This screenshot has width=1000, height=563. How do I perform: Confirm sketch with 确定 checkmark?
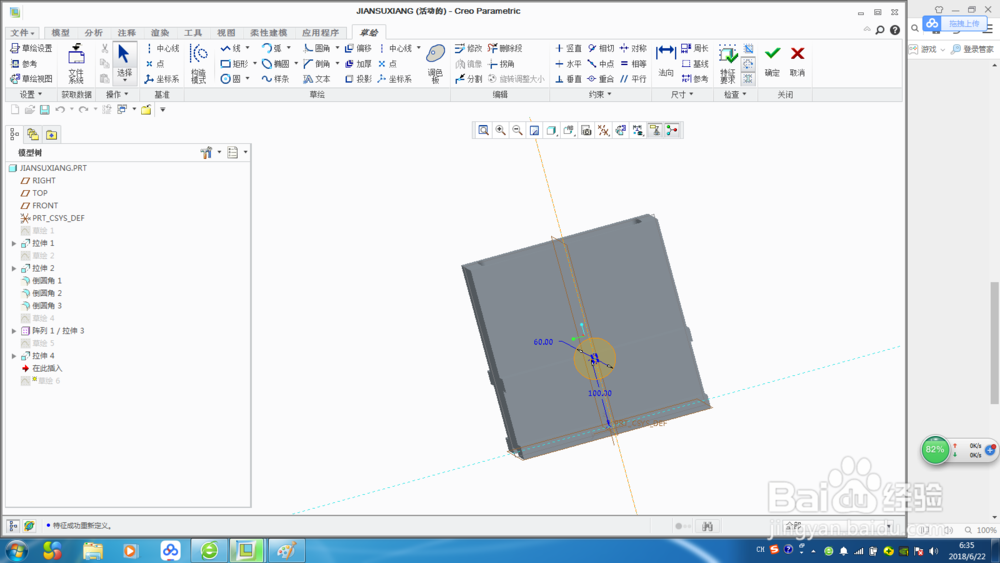772,61
